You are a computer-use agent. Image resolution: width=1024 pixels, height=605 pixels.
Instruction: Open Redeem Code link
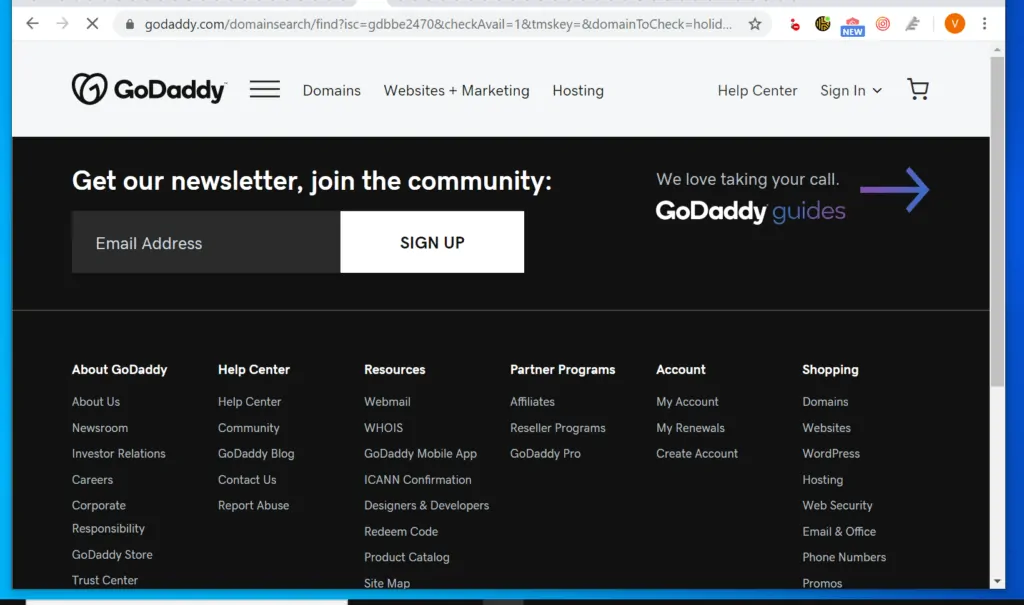tap(401, 532)
